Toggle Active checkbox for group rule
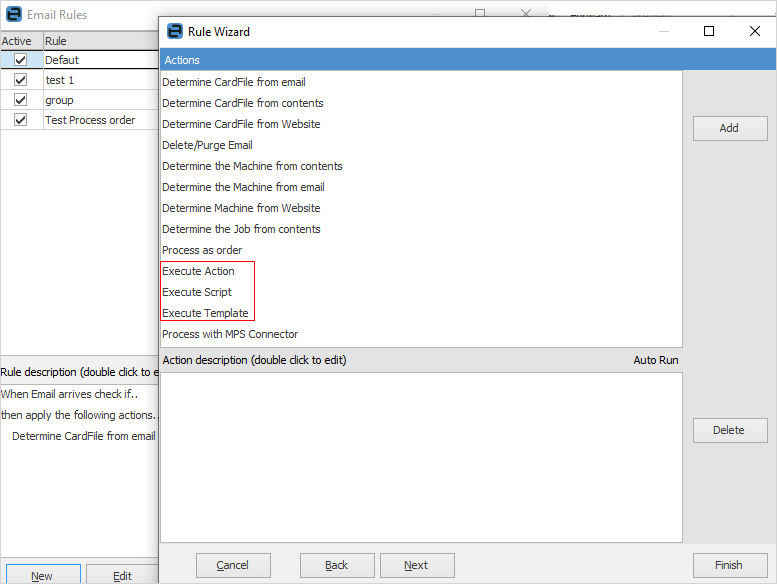The image size is (777, 584). (20, 100)
